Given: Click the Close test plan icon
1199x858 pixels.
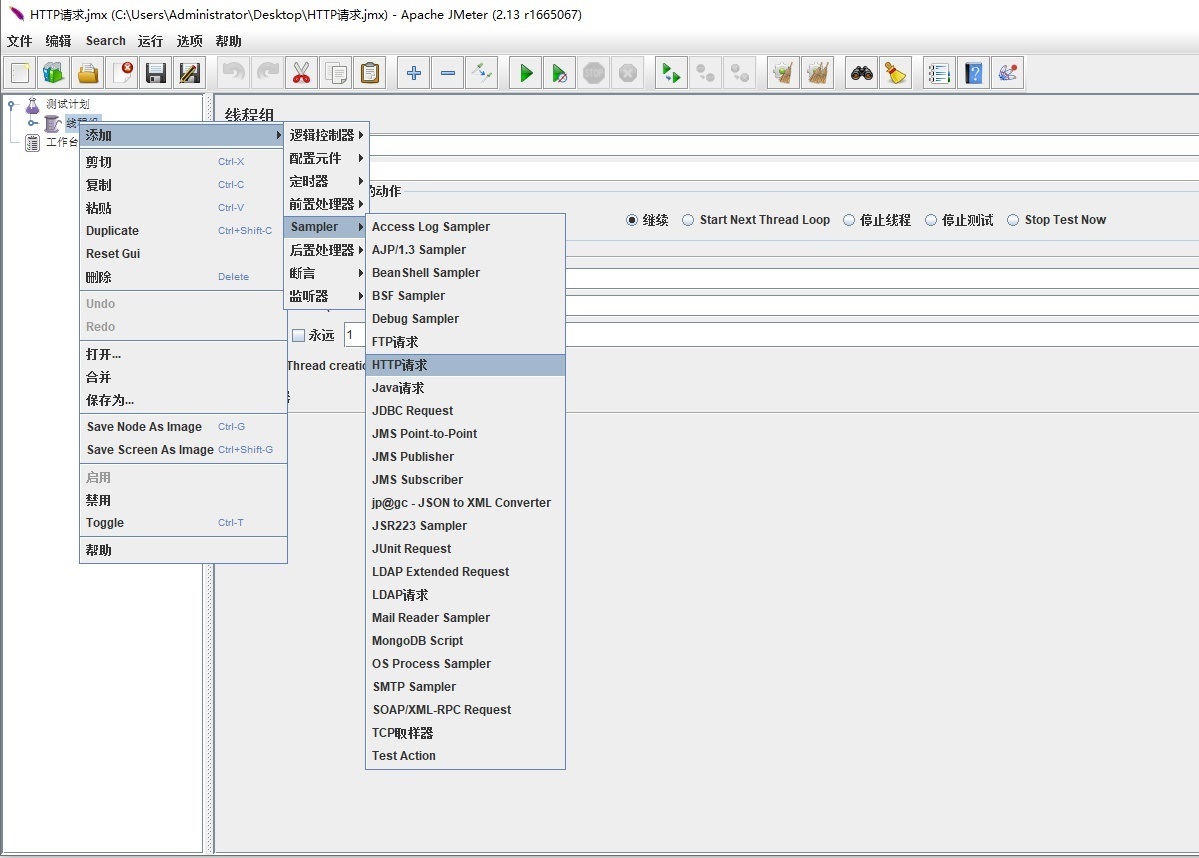Looking at the screenshot, I should pos(122,73).
